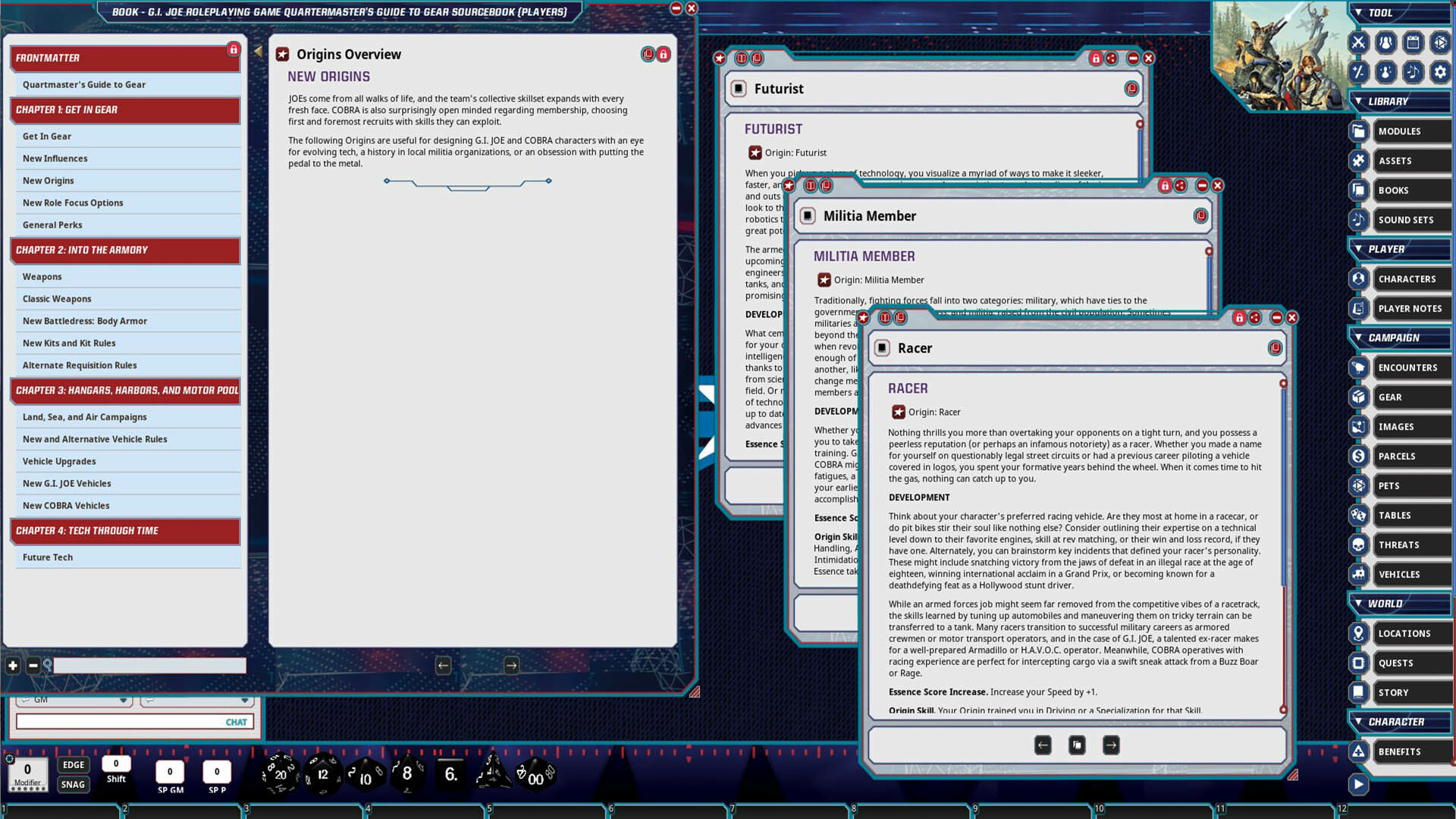Open the Dice Tower tool icon
Screen dimensions: 1456x819
(x=1440, y=43)
